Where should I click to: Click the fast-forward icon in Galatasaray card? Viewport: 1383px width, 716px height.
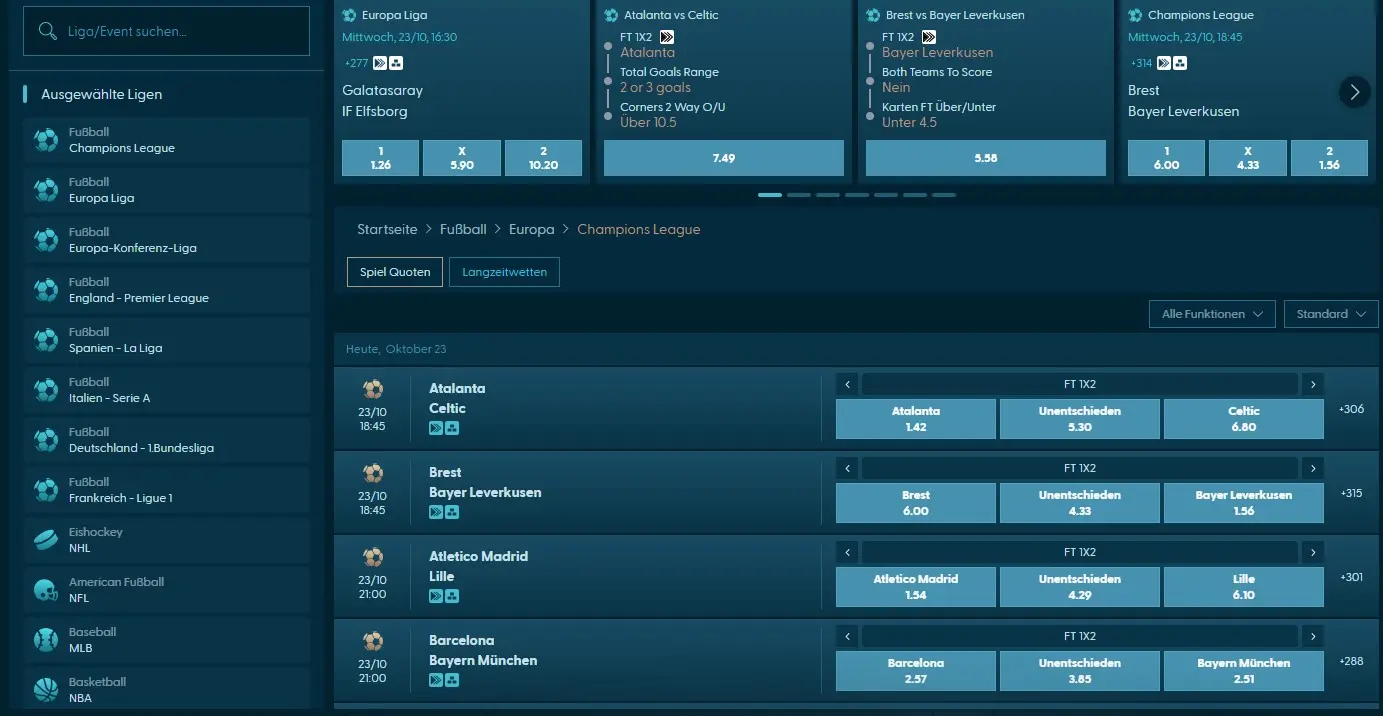tap(380, 63)
